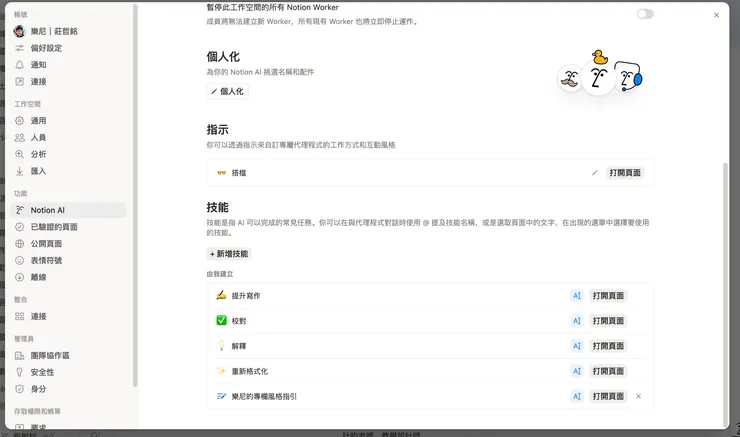Open 連接 under account section
Screen dimensions: 740x437
click(68, 82)
